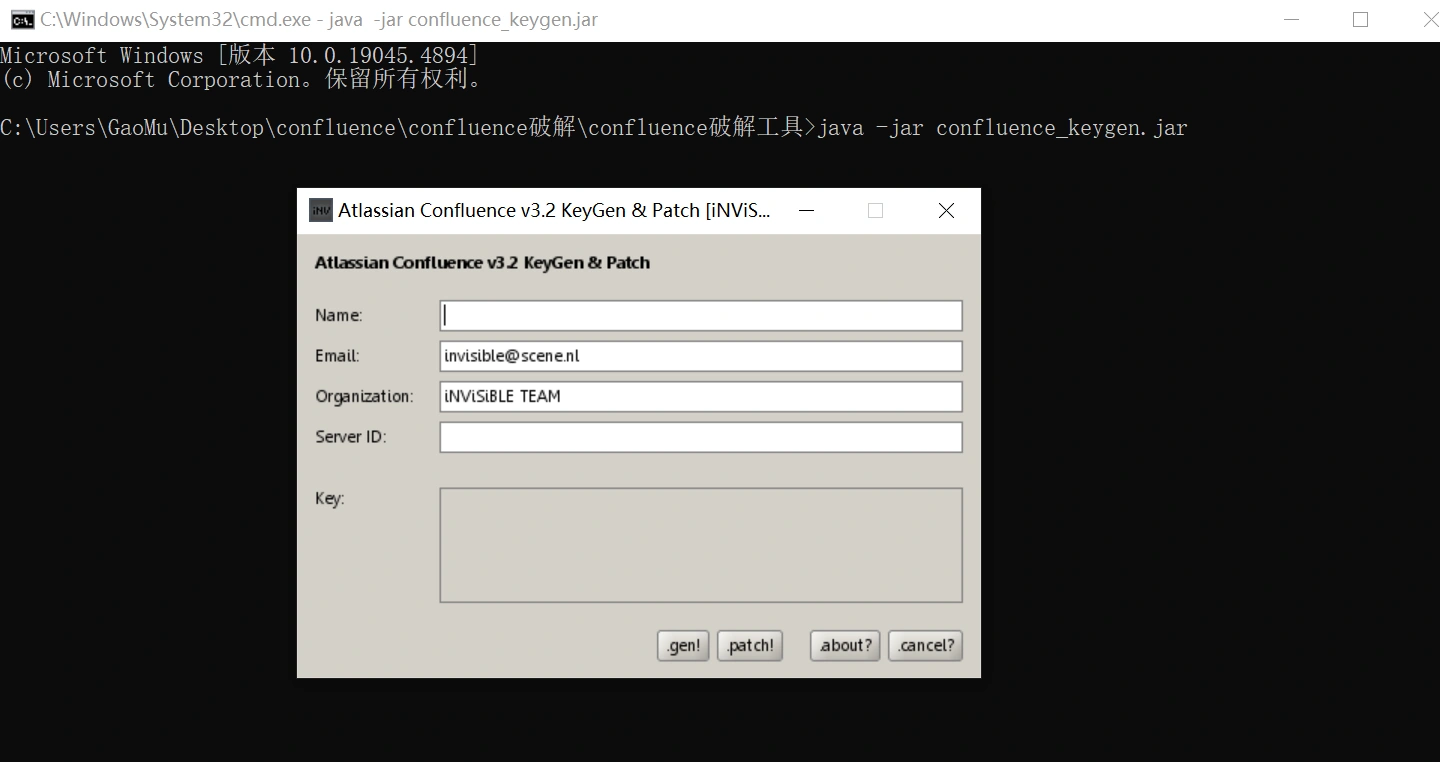Close the cmd.exe console window
Image resolution: width=1440 pixels, height=762 pixels.
tap(1428, 20)
